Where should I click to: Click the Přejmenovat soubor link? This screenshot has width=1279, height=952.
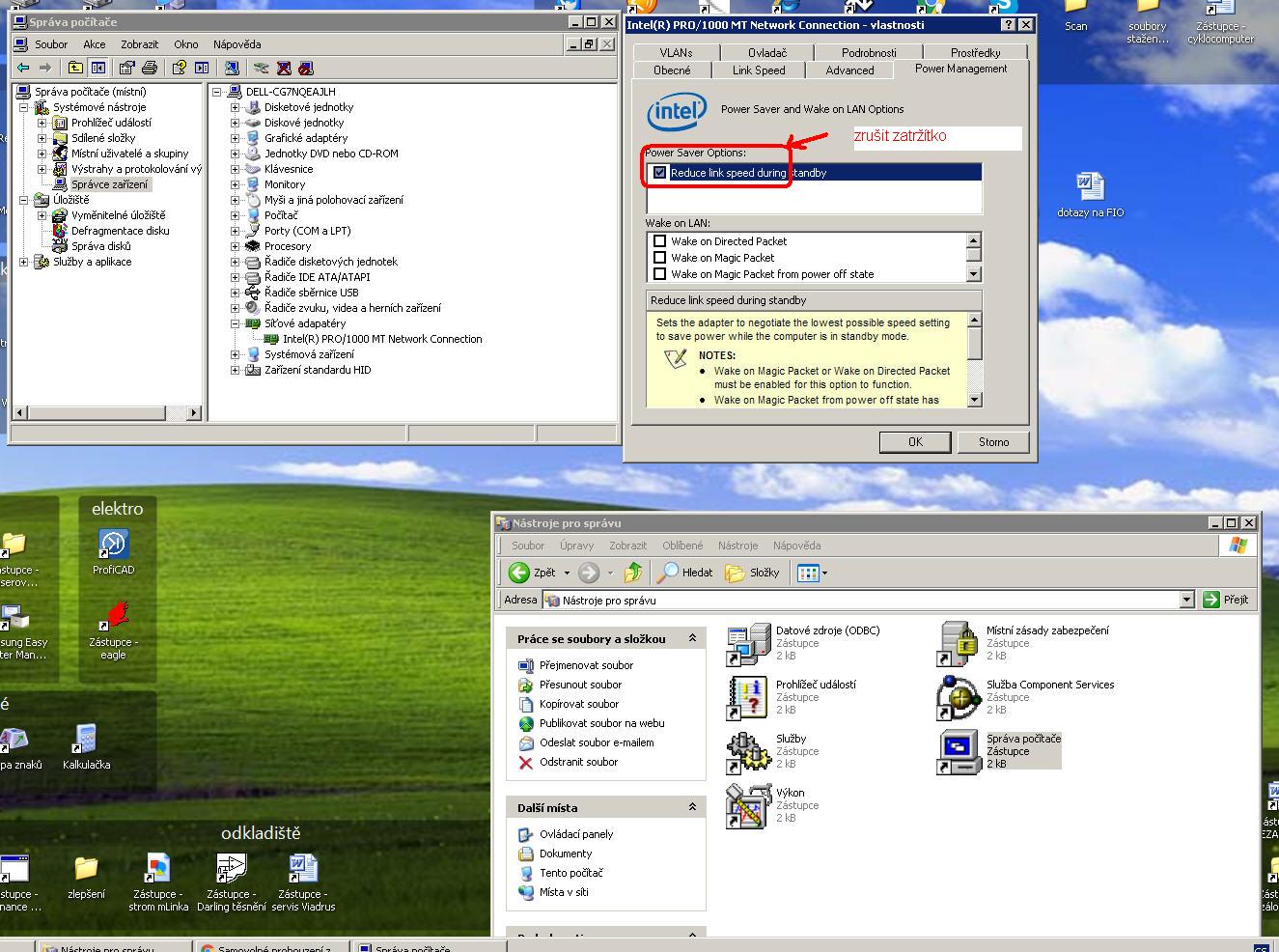click(586, 665)
